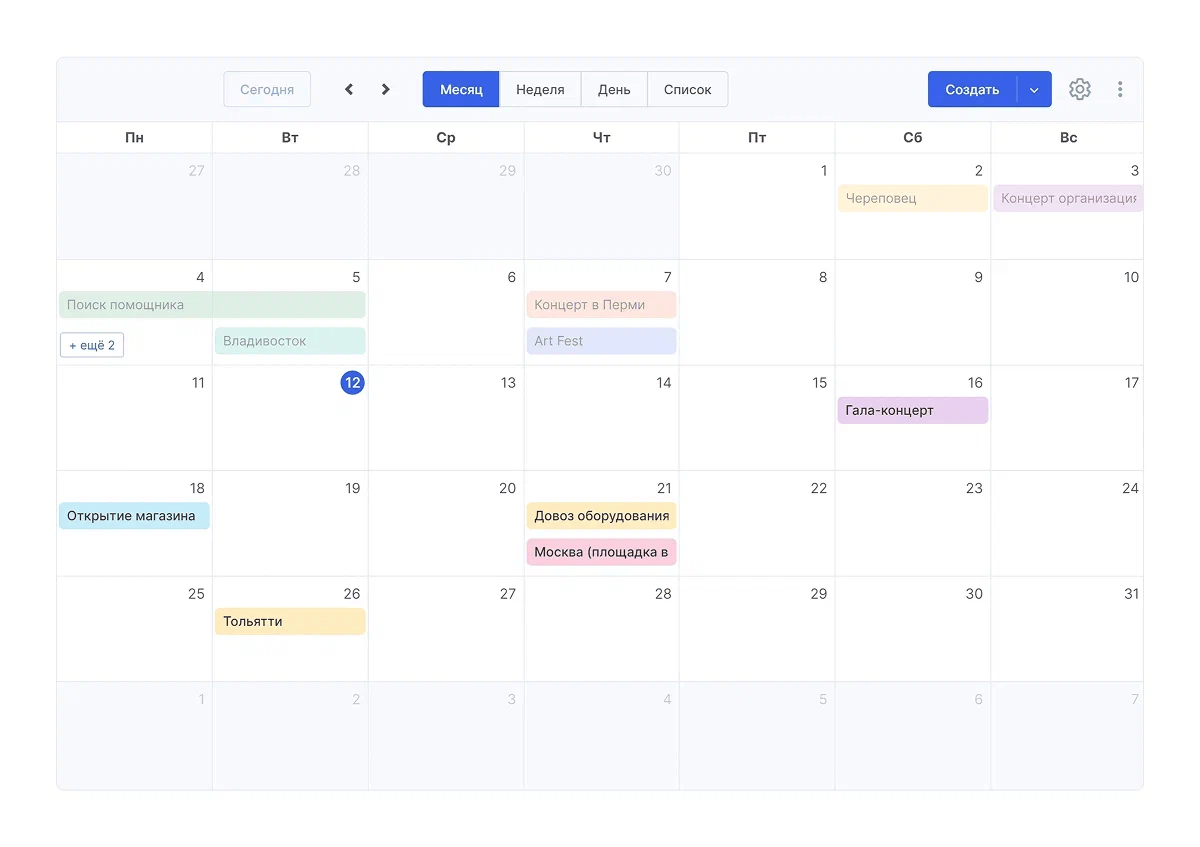Go to next month with right arrow

[386, 89]
